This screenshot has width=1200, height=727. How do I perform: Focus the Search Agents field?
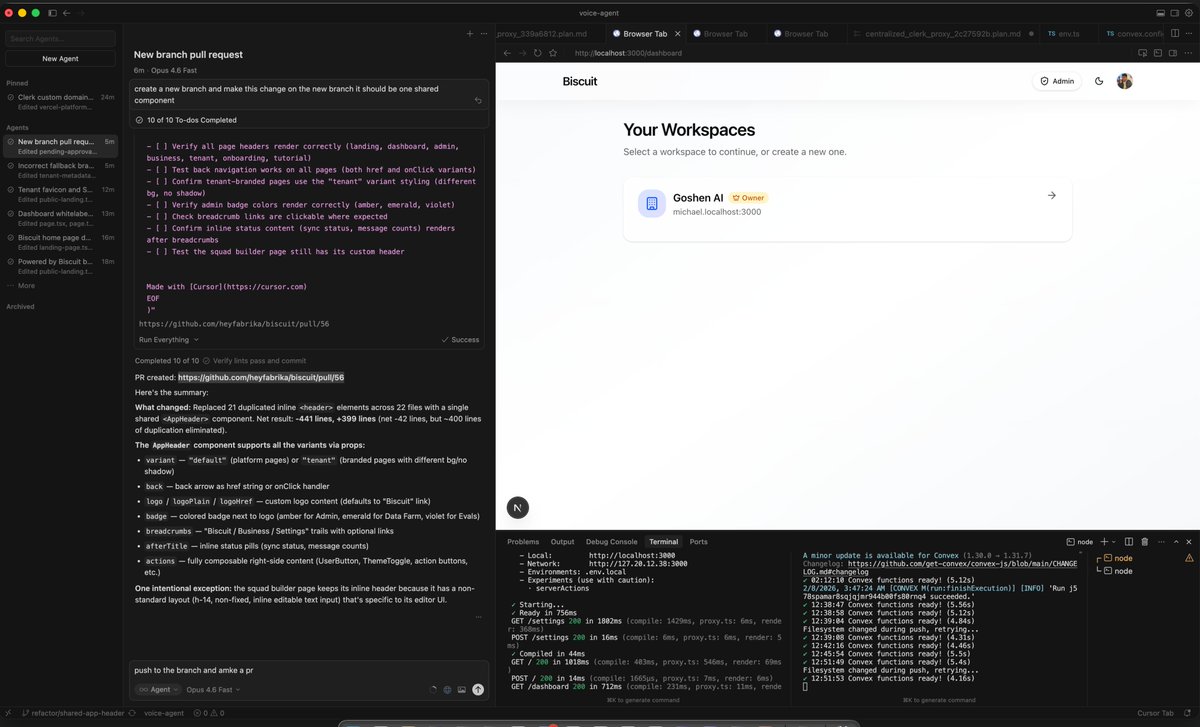pos(61,39)
